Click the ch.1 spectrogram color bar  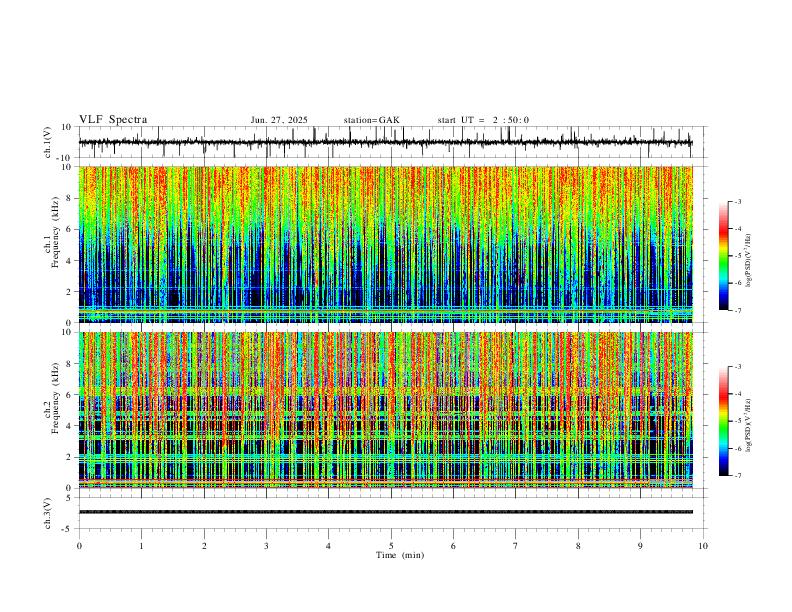(723, 256)
